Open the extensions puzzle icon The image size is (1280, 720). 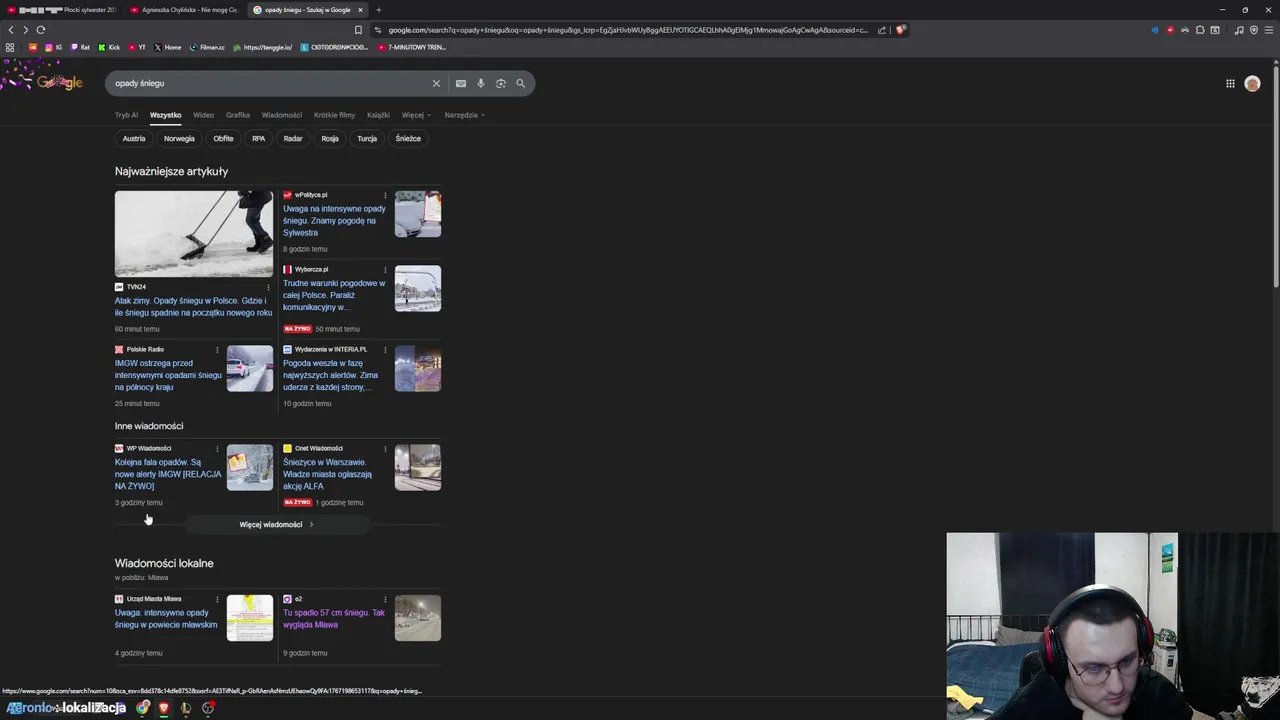1200,30
